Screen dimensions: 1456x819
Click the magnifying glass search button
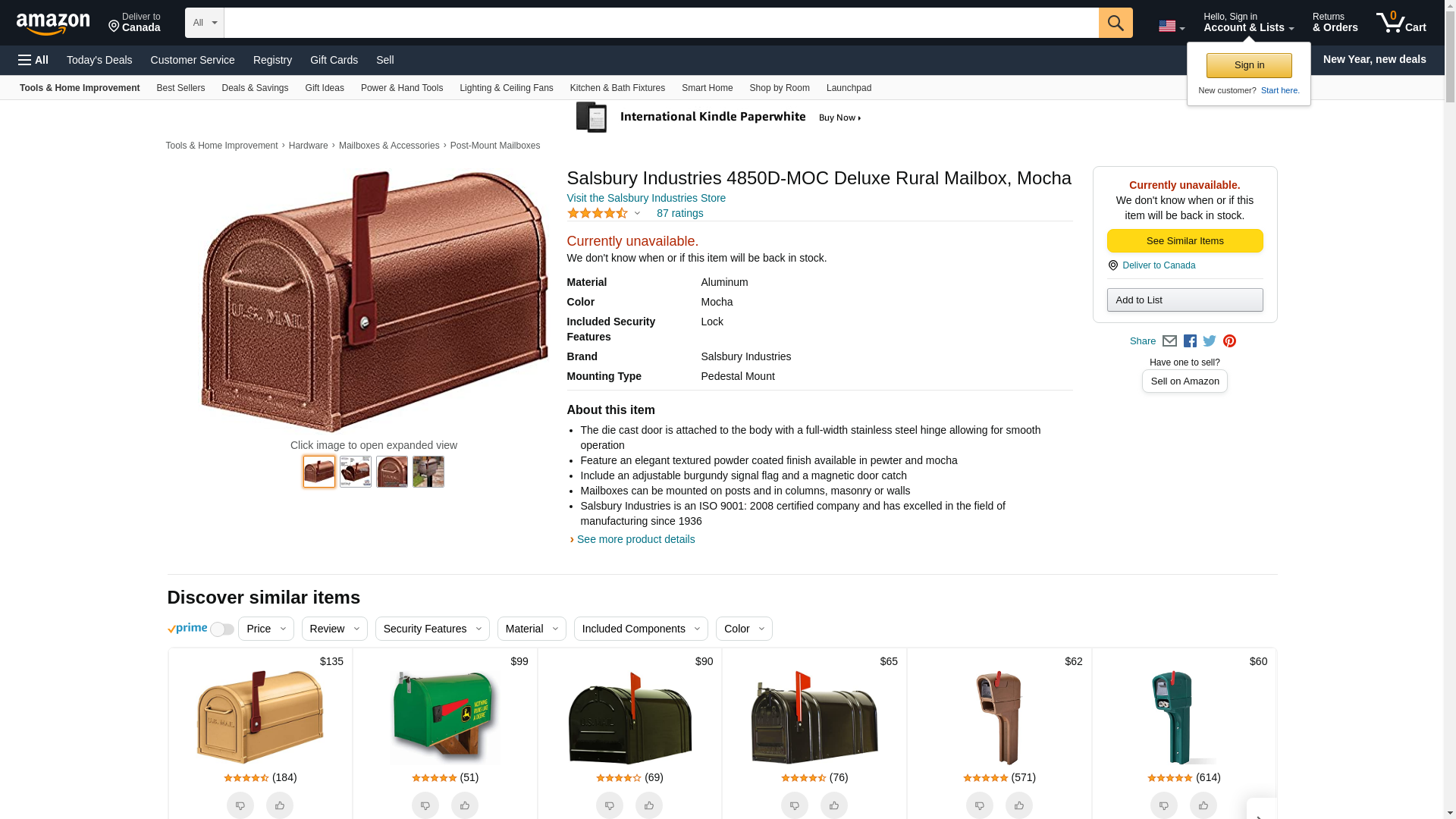click(1115, 23)
